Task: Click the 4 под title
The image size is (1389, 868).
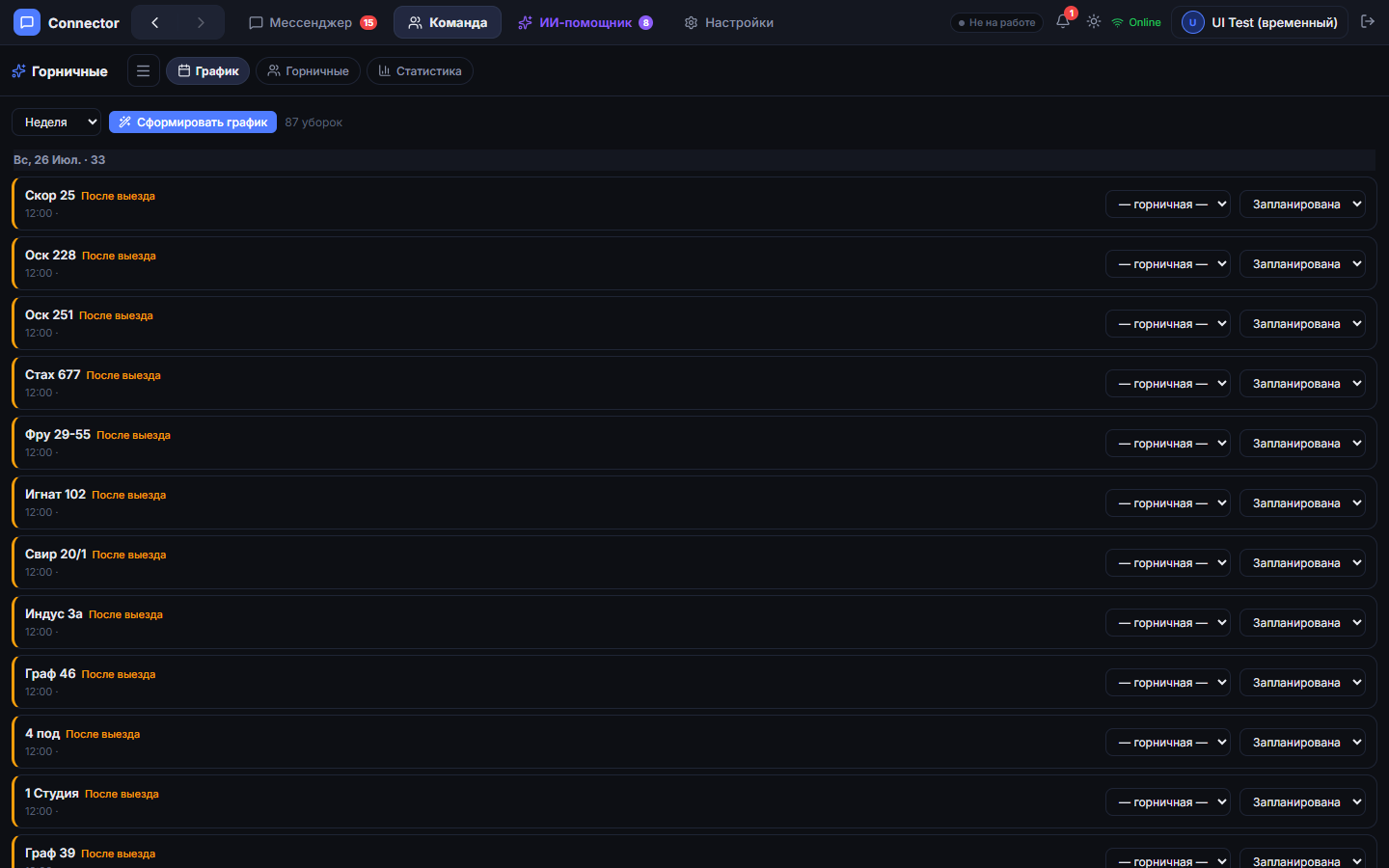Action: (x=42, y=733)
